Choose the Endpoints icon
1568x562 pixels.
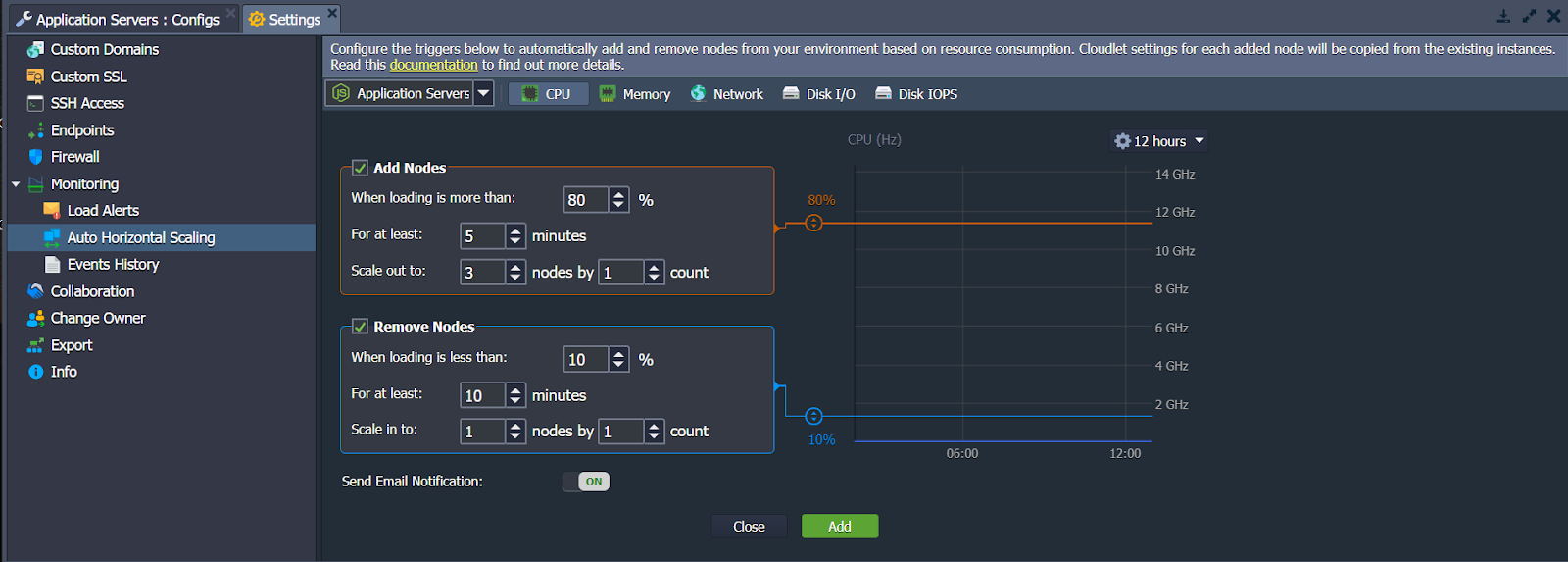click(35, 130)
